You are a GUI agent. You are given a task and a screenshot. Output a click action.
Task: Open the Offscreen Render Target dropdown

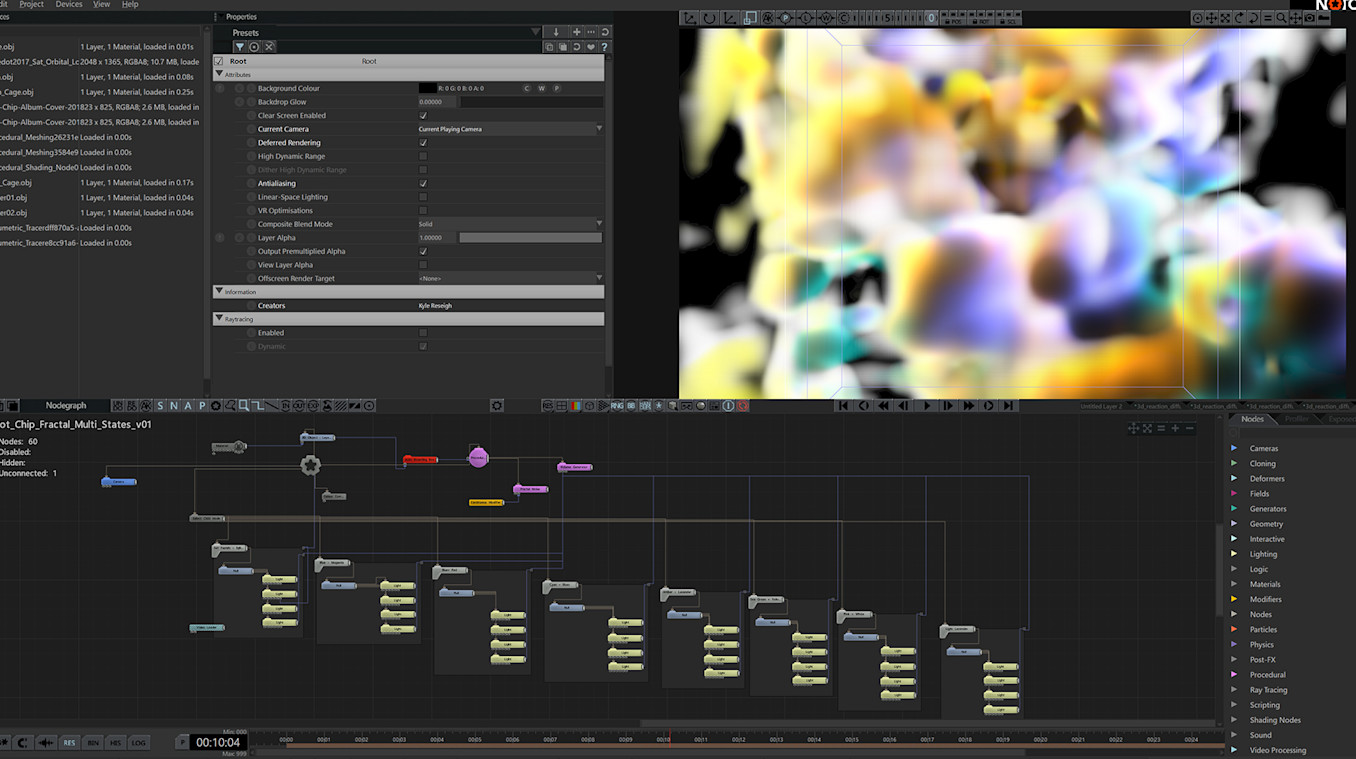click(510, 278)
